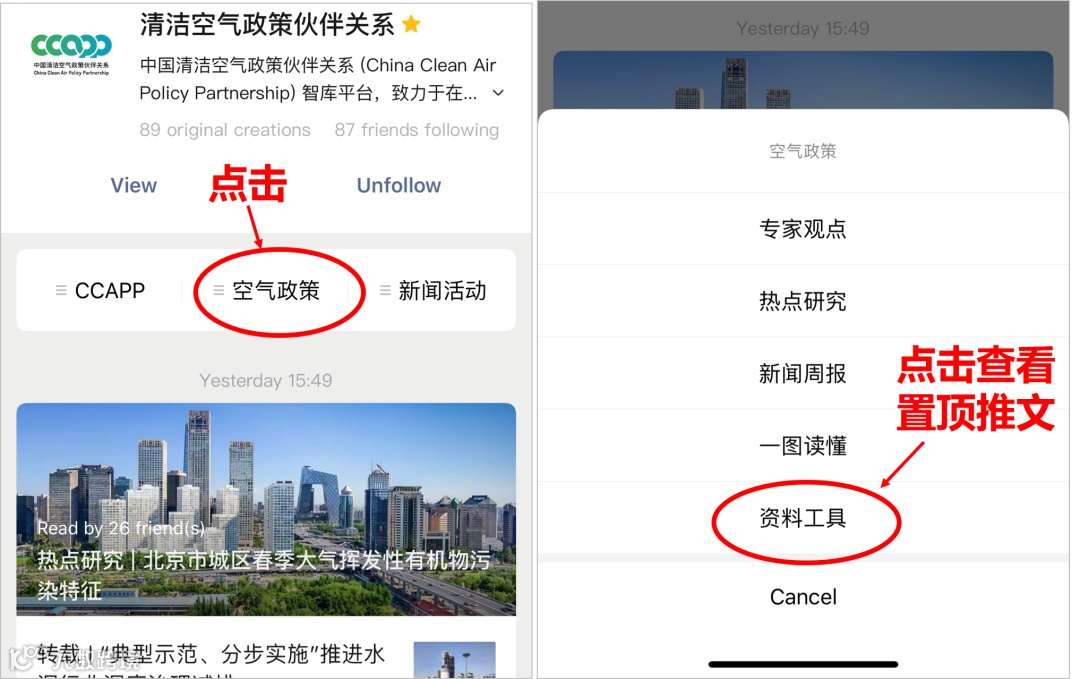Open the Beijing skyline article cover image
The image size is (1080, 679).
(x=266, y=509)
